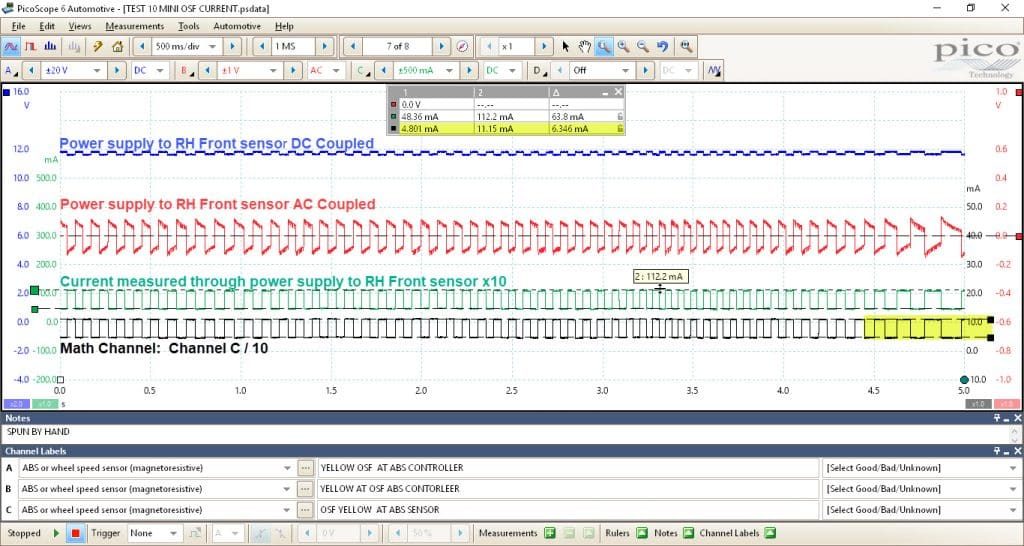This screenshot has height=546, width=1024.
Task: Decrease the sample count from 1 MS
Action: point(263,46)
